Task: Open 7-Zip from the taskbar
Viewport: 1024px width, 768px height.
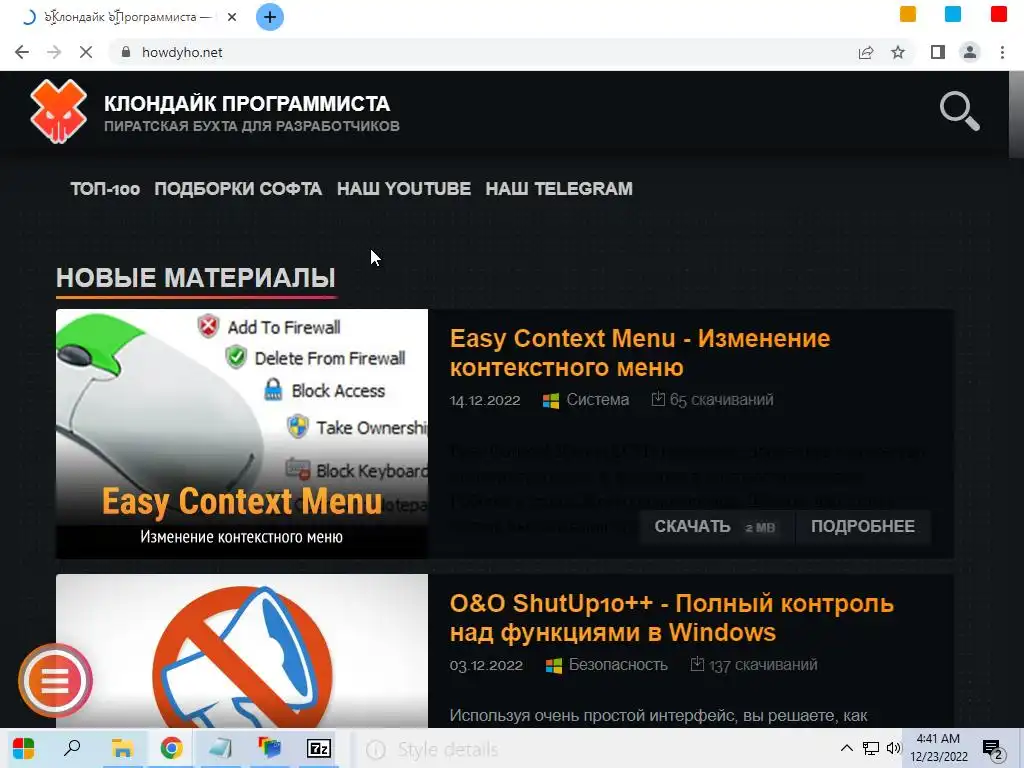Action: [319, 748]
